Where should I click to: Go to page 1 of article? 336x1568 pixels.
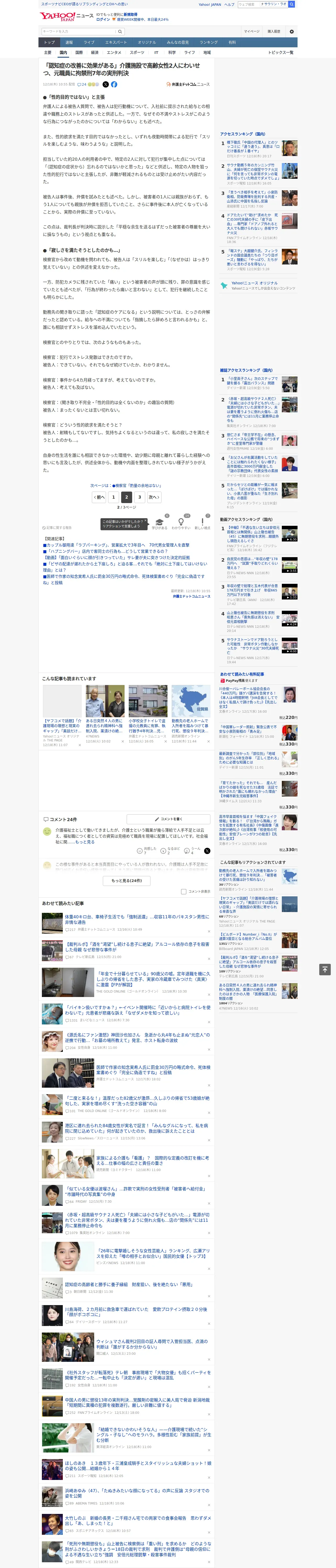pos(113,497)
